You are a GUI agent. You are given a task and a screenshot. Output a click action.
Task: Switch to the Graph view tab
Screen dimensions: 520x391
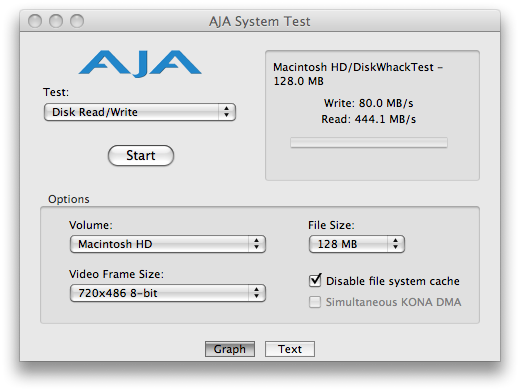point(230,349)
